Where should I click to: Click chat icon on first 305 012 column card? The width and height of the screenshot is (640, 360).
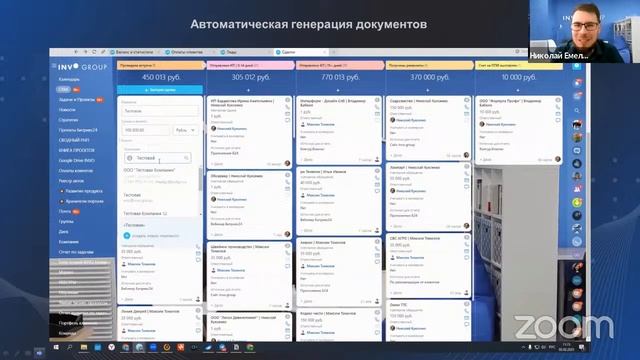pos(288,120)
